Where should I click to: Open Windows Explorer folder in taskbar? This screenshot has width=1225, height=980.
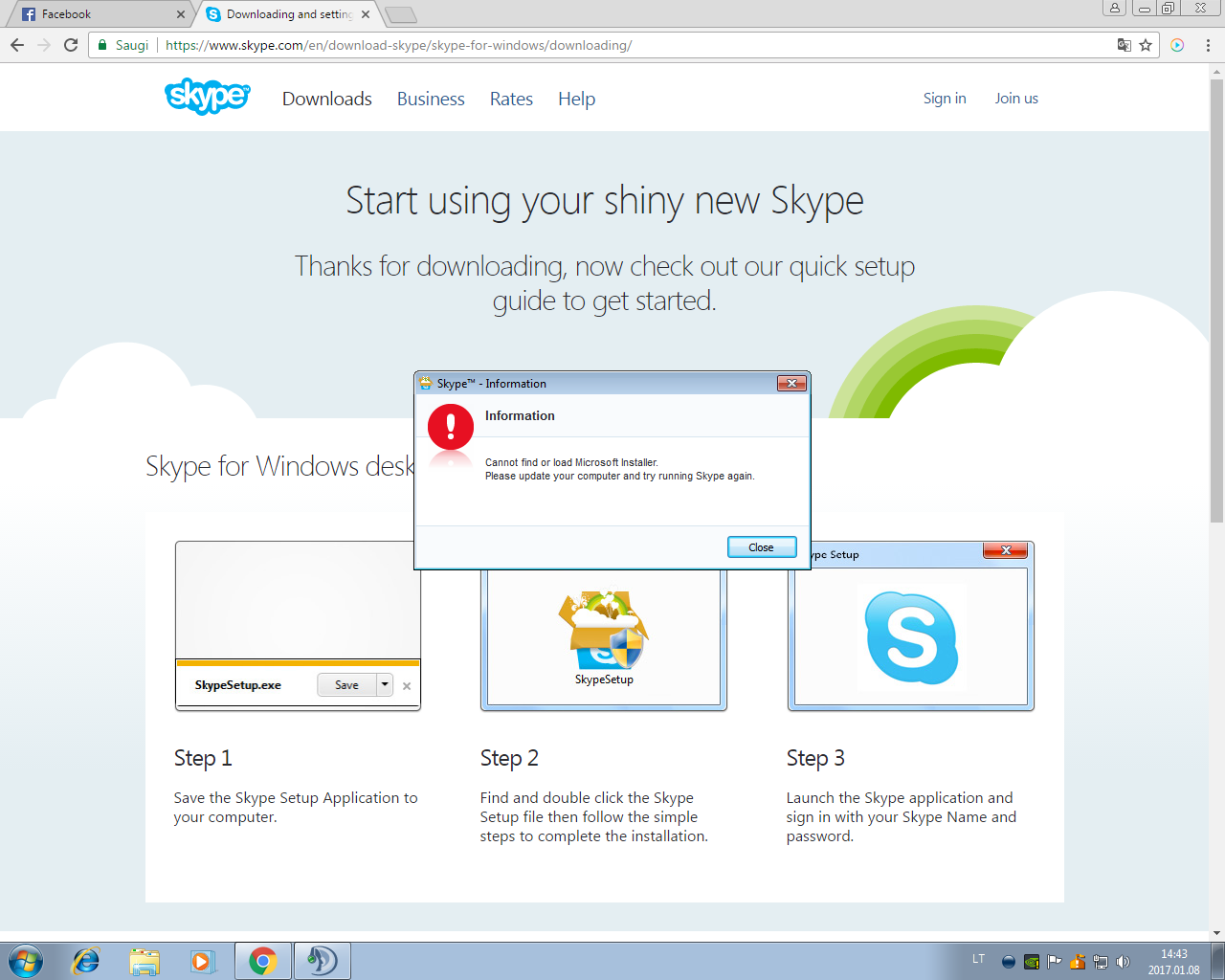(x=145, y=961)
